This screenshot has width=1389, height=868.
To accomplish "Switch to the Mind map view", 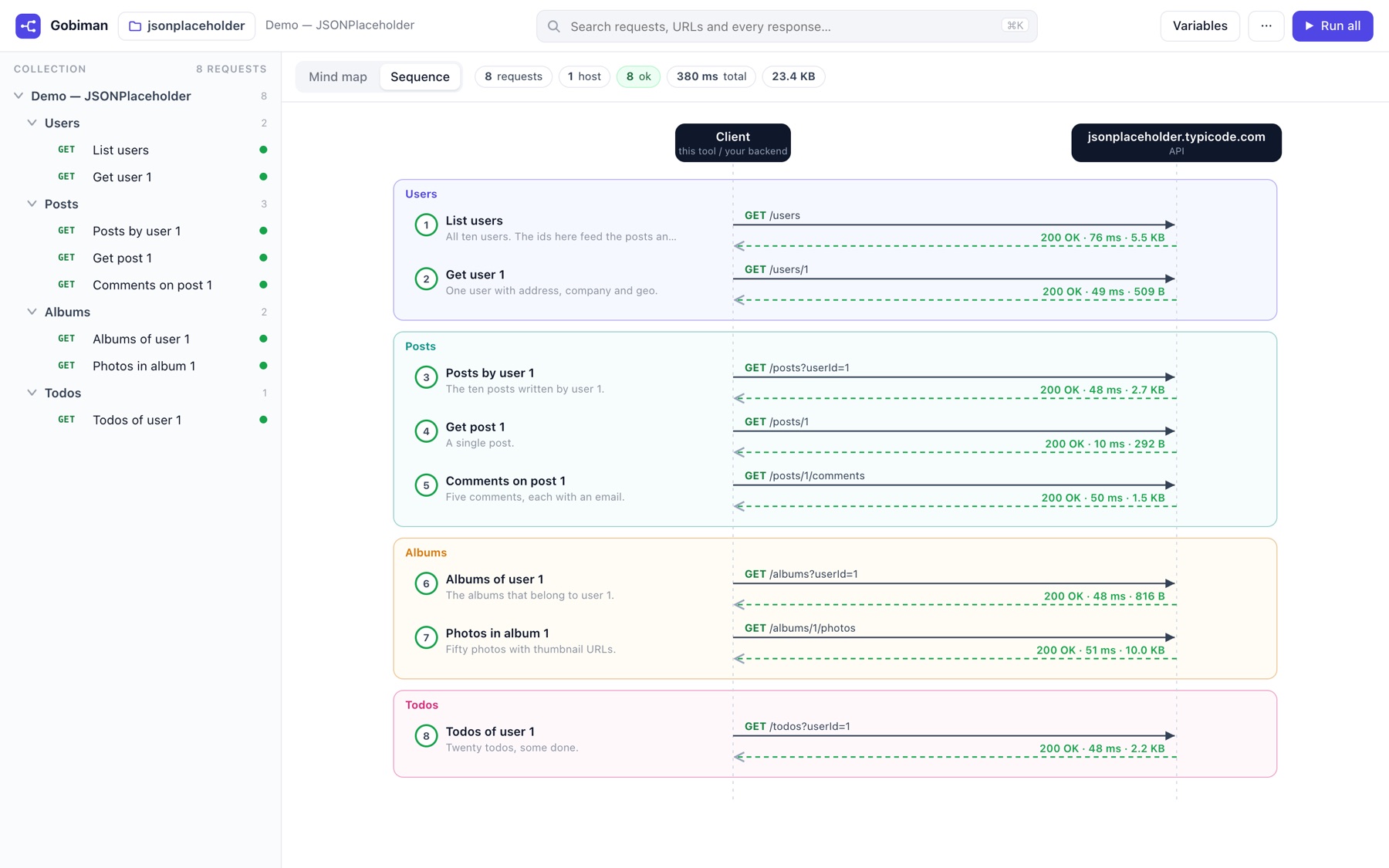I will click(338, 76).
